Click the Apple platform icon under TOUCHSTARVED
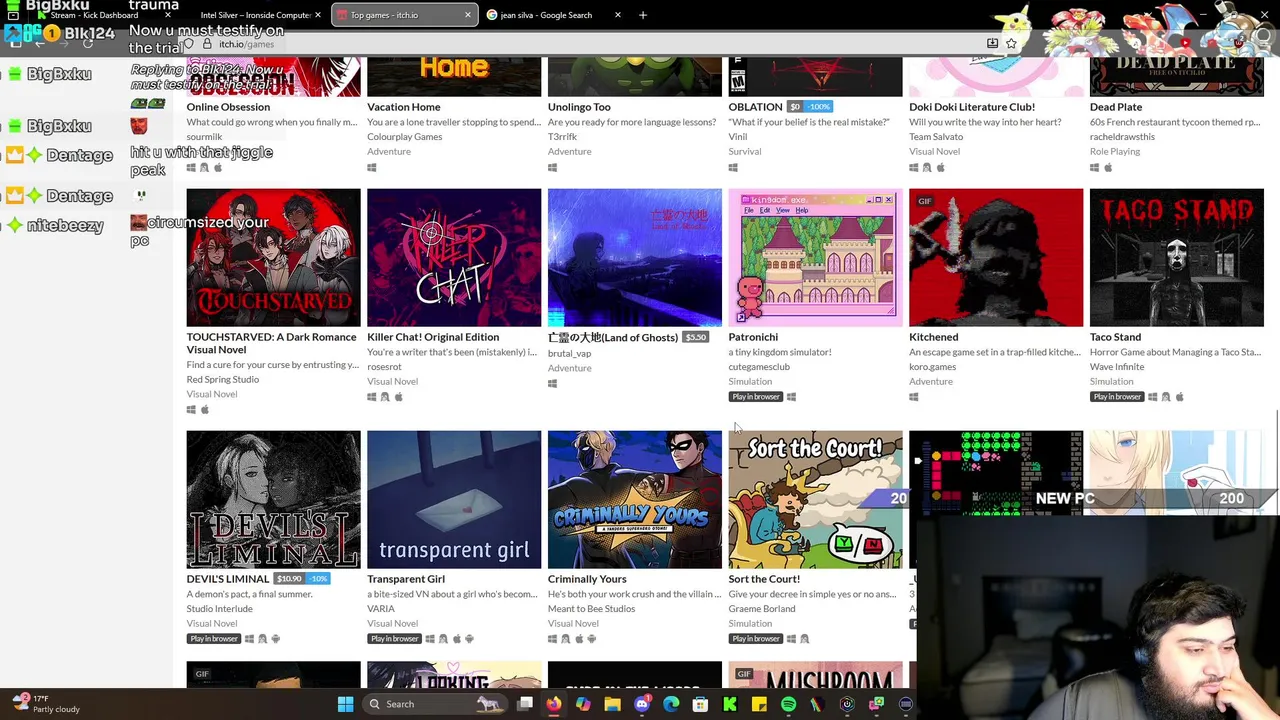 pyautogui.click(x=205, y=410)
